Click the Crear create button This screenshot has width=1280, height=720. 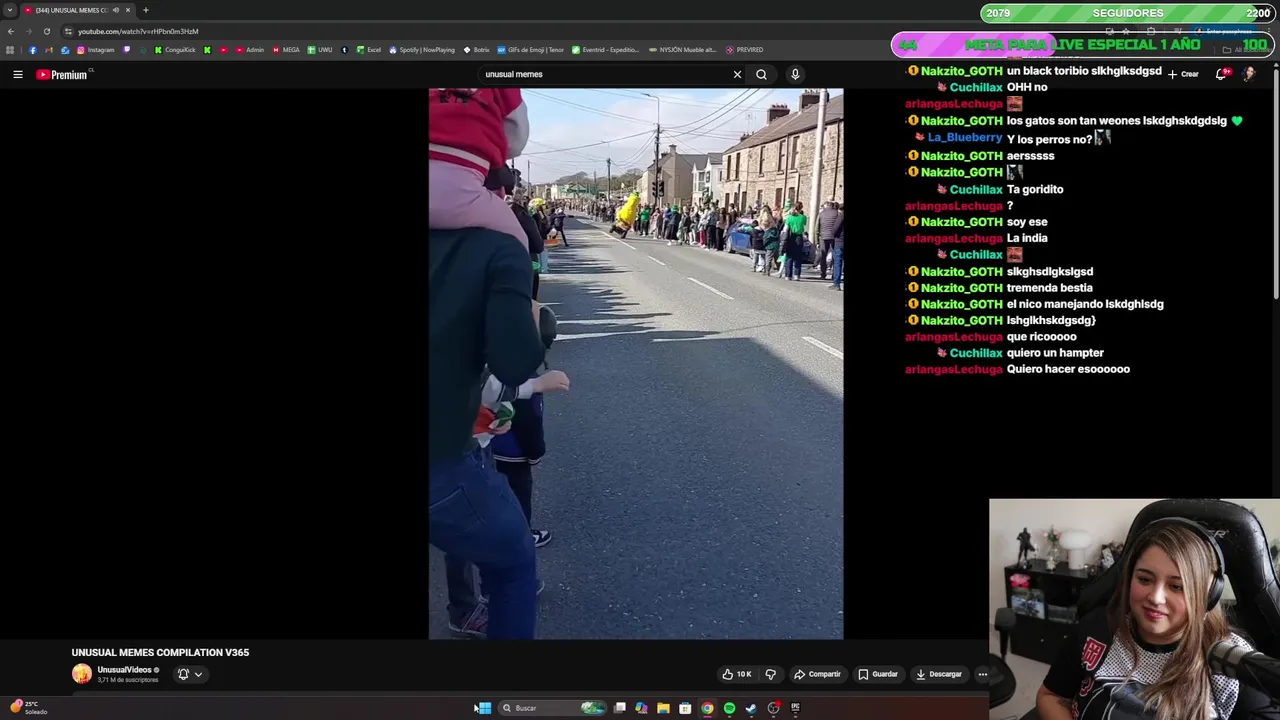tap(1183, 74)
